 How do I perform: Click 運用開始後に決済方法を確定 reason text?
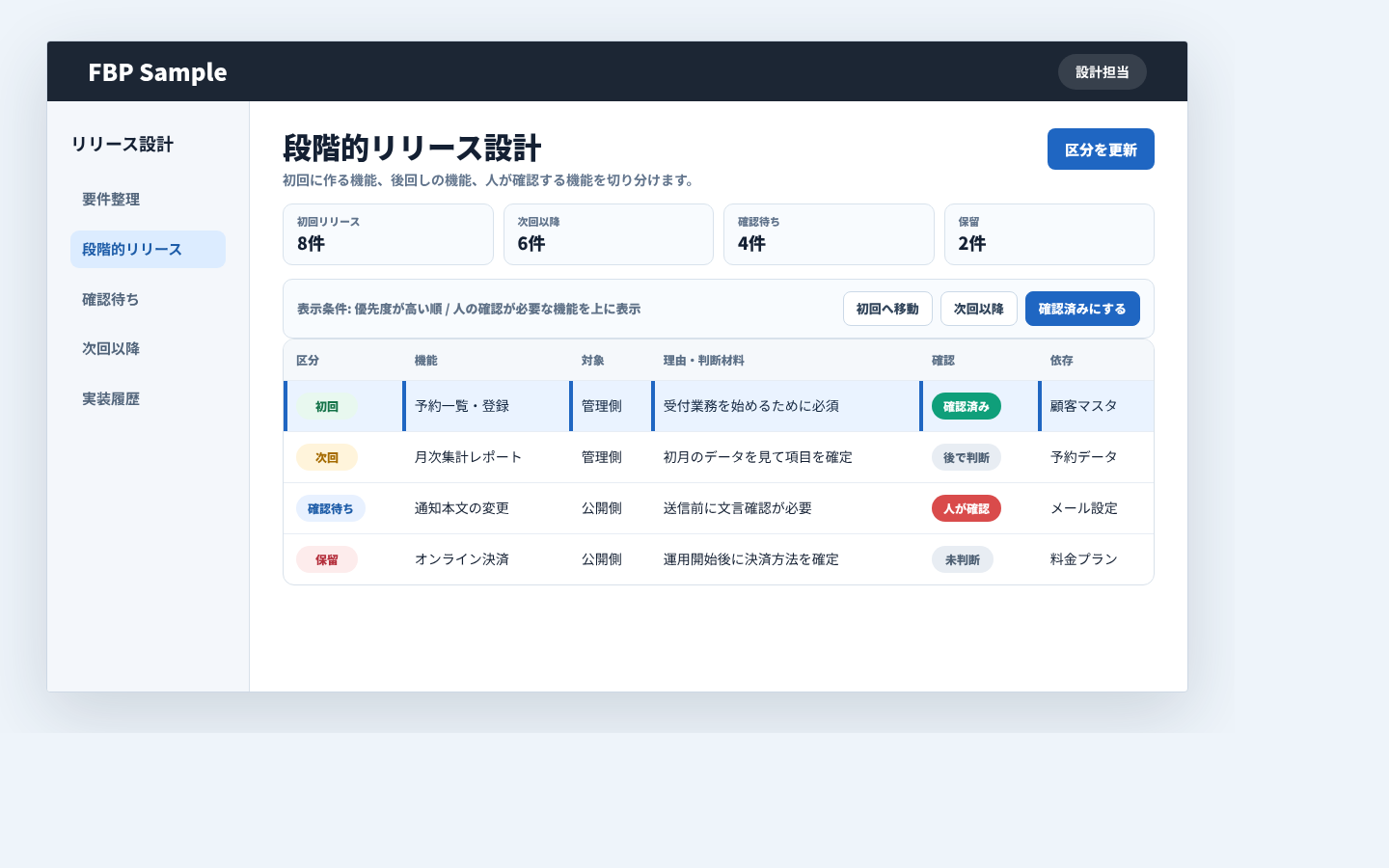pyautogui.click(x=751, y=559)
